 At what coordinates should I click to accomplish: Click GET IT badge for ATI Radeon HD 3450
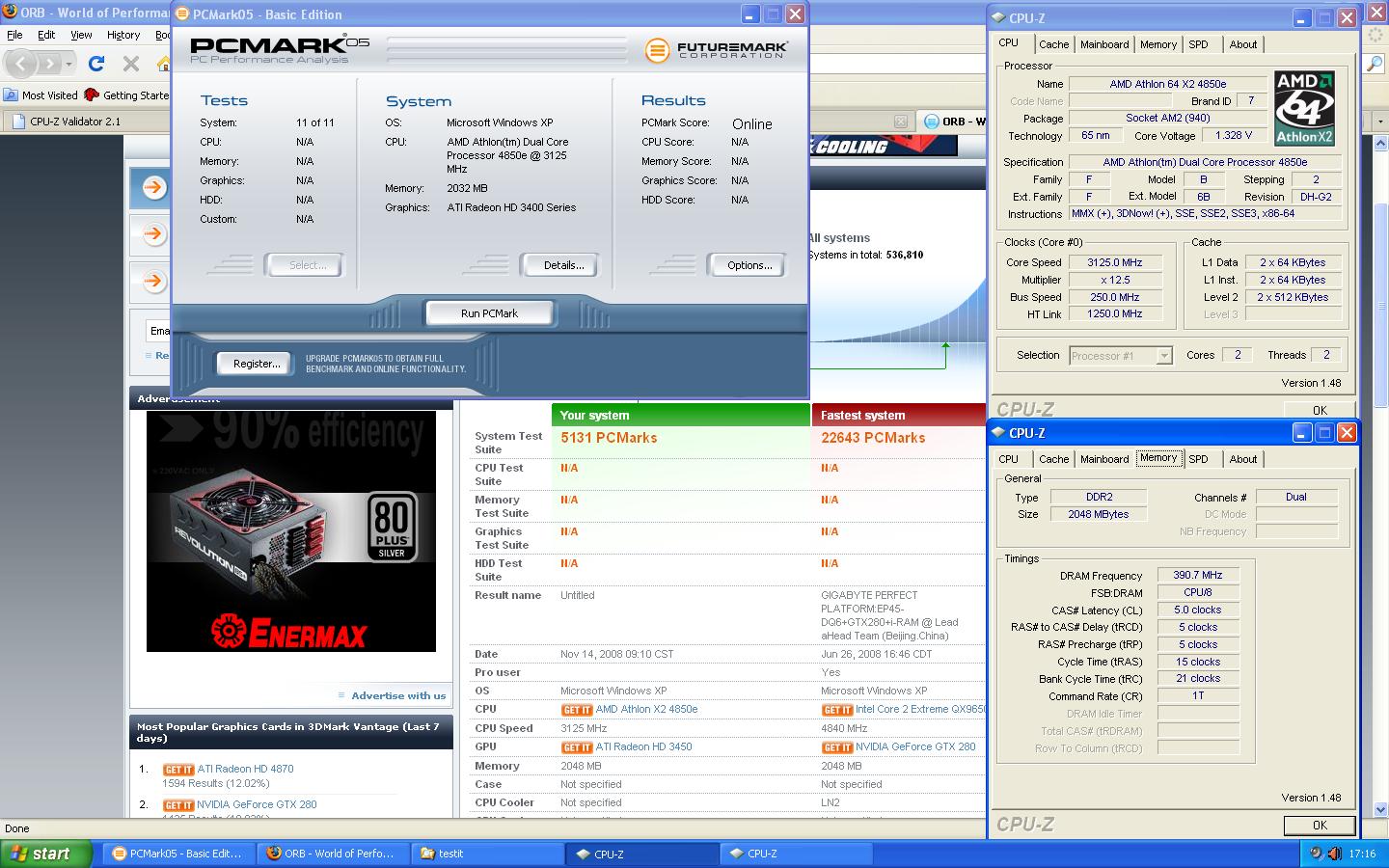577,747
